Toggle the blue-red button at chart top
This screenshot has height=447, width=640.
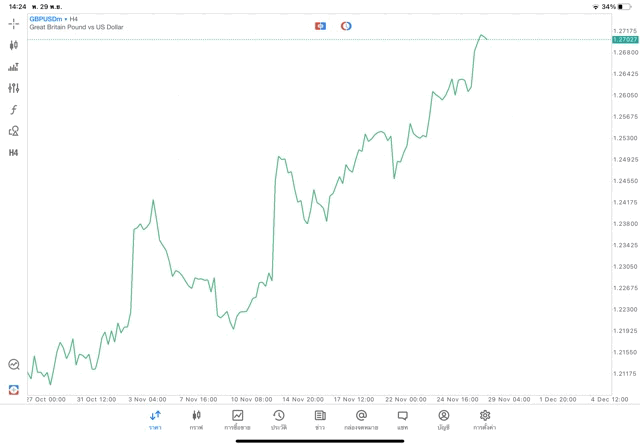pyautogui.click(x=320, y=26)
